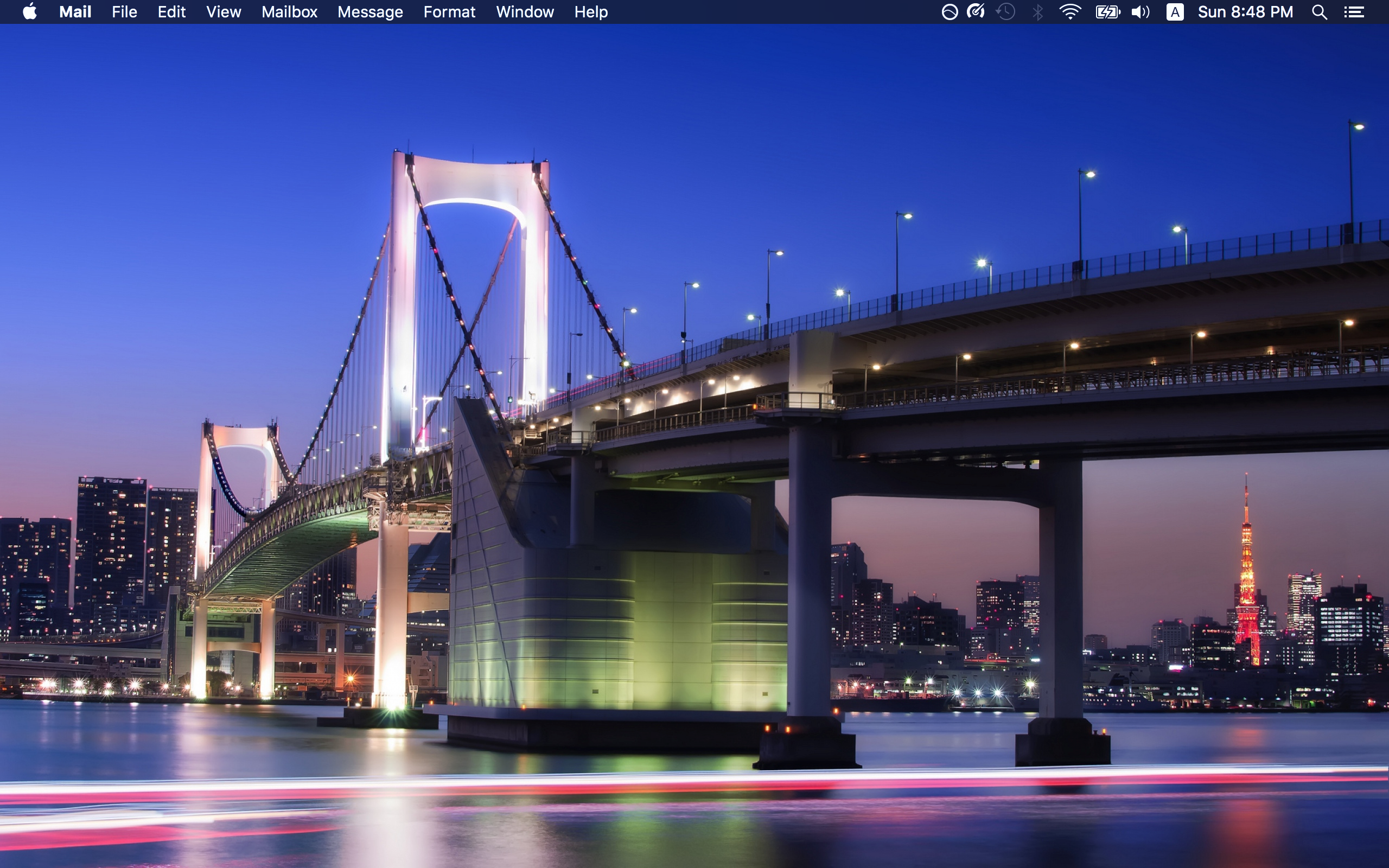1389x868 pixels.
Task: Open the View menu
Action: (224, 11)
